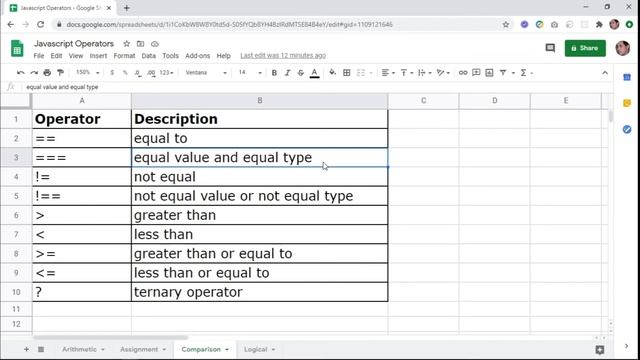This screenshot has height=360, width=640.
Task: Click the cloud document status icon
Action: coord(155,44)
